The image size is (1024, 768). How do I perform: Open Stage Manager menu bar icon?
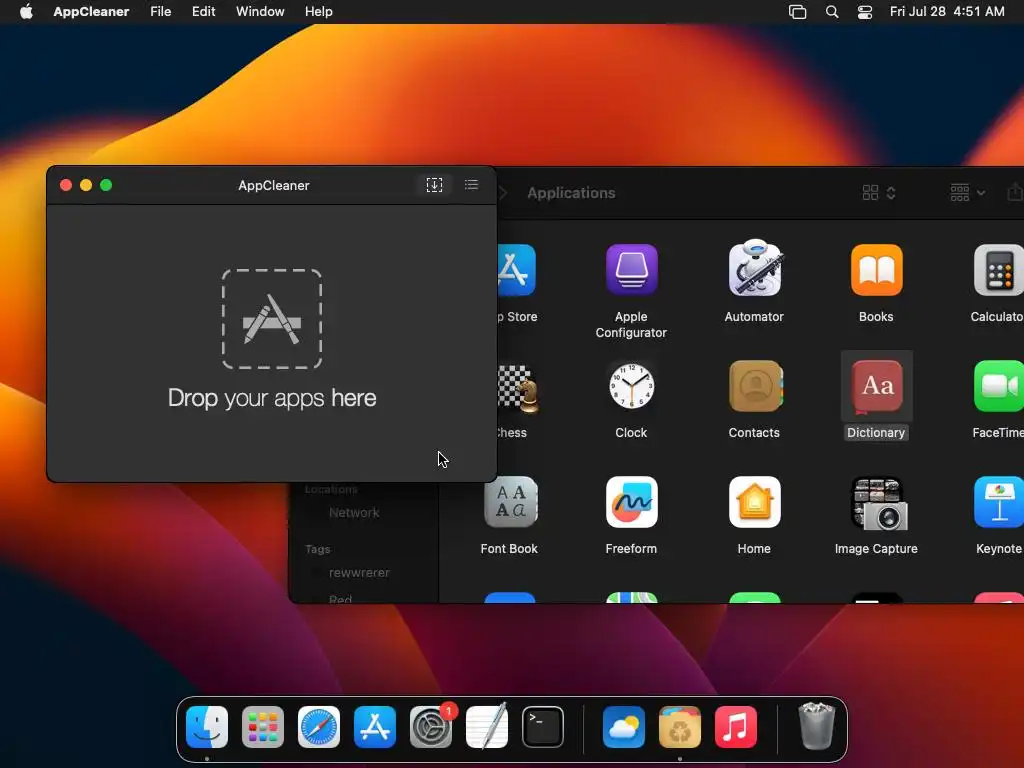pos(797,11)
